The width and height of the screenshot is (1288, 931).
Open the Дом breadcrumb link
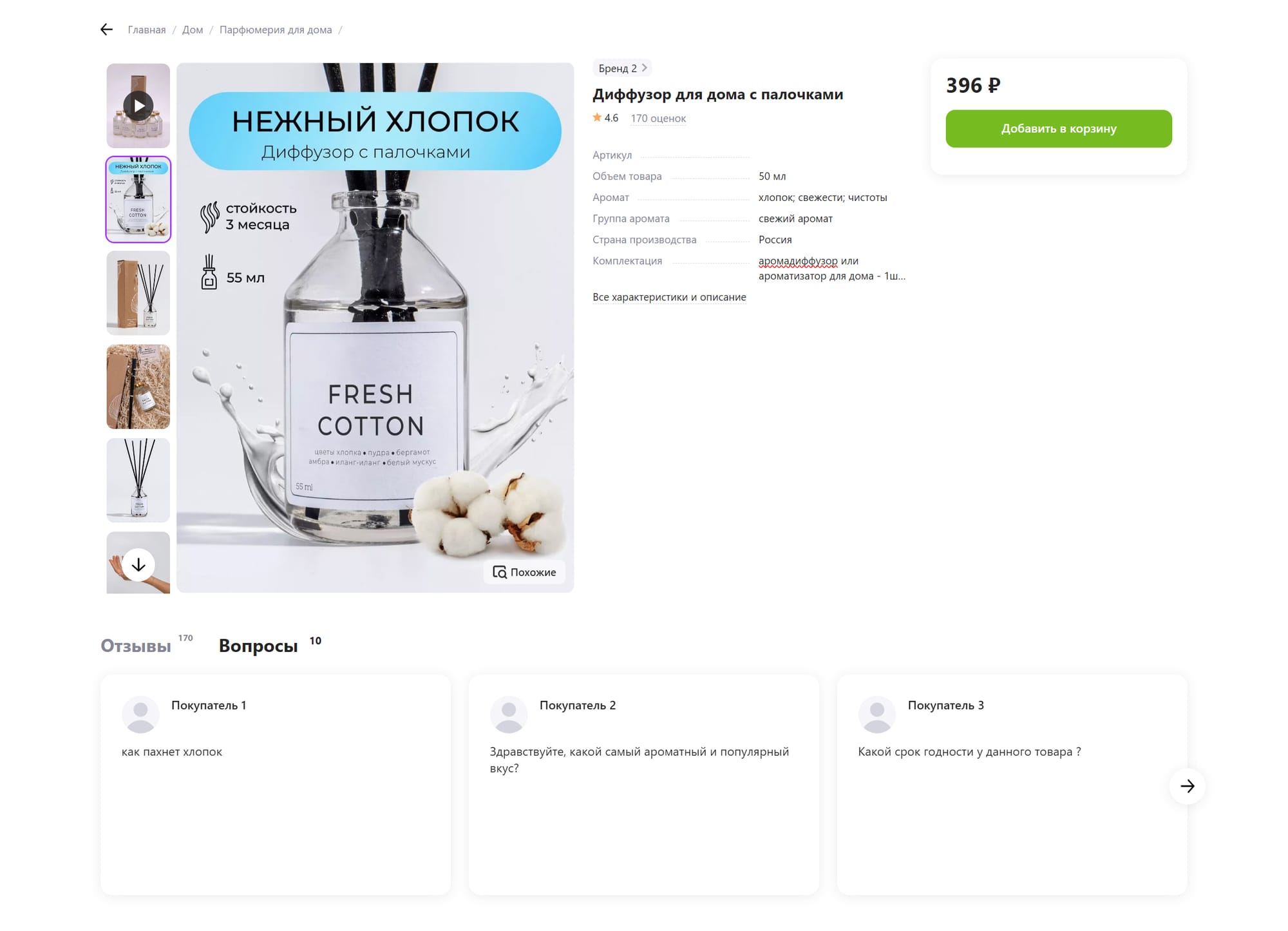tap(193, 30)
